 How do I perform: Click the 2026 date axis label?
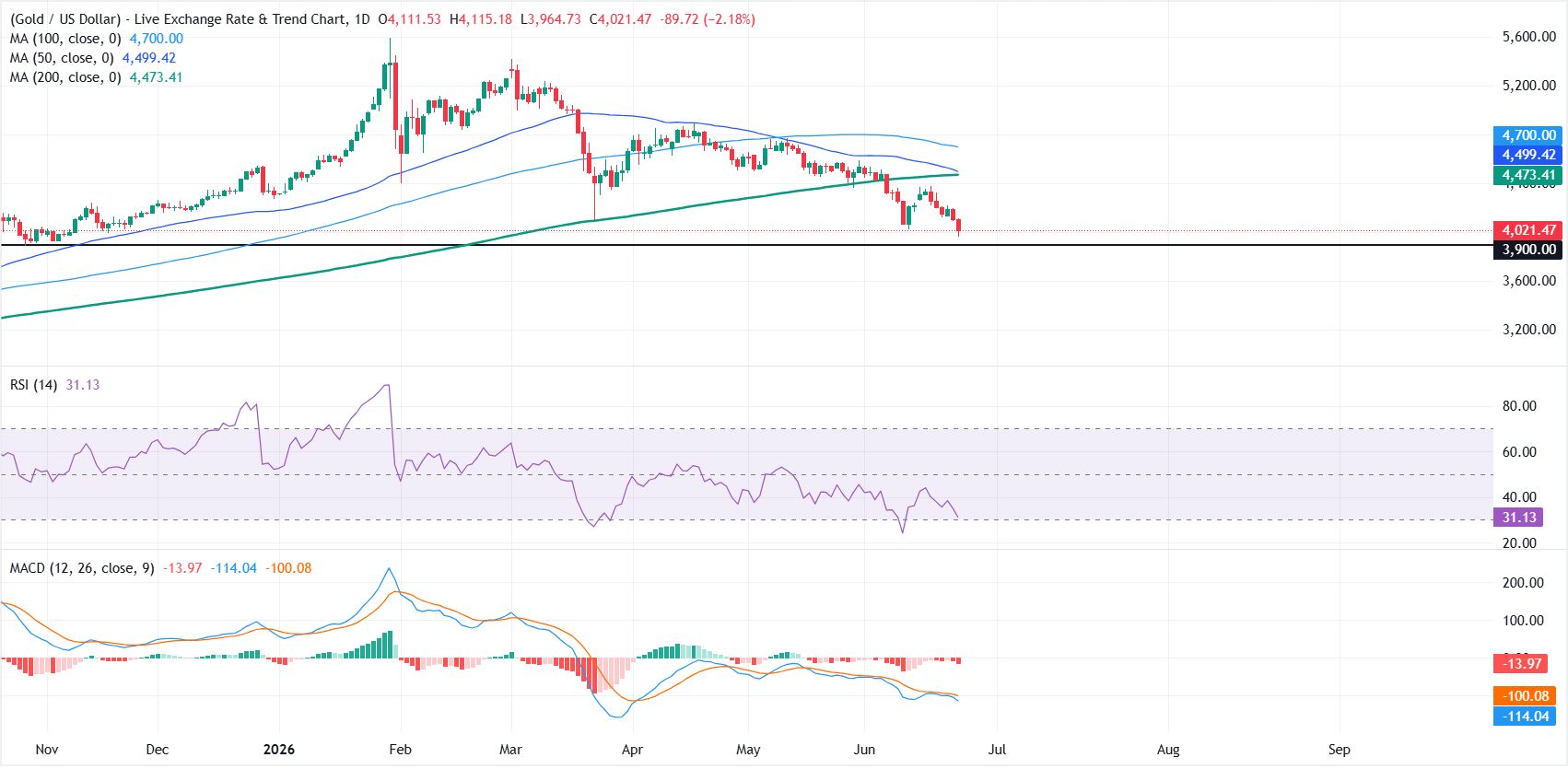[x=279, y=750]
